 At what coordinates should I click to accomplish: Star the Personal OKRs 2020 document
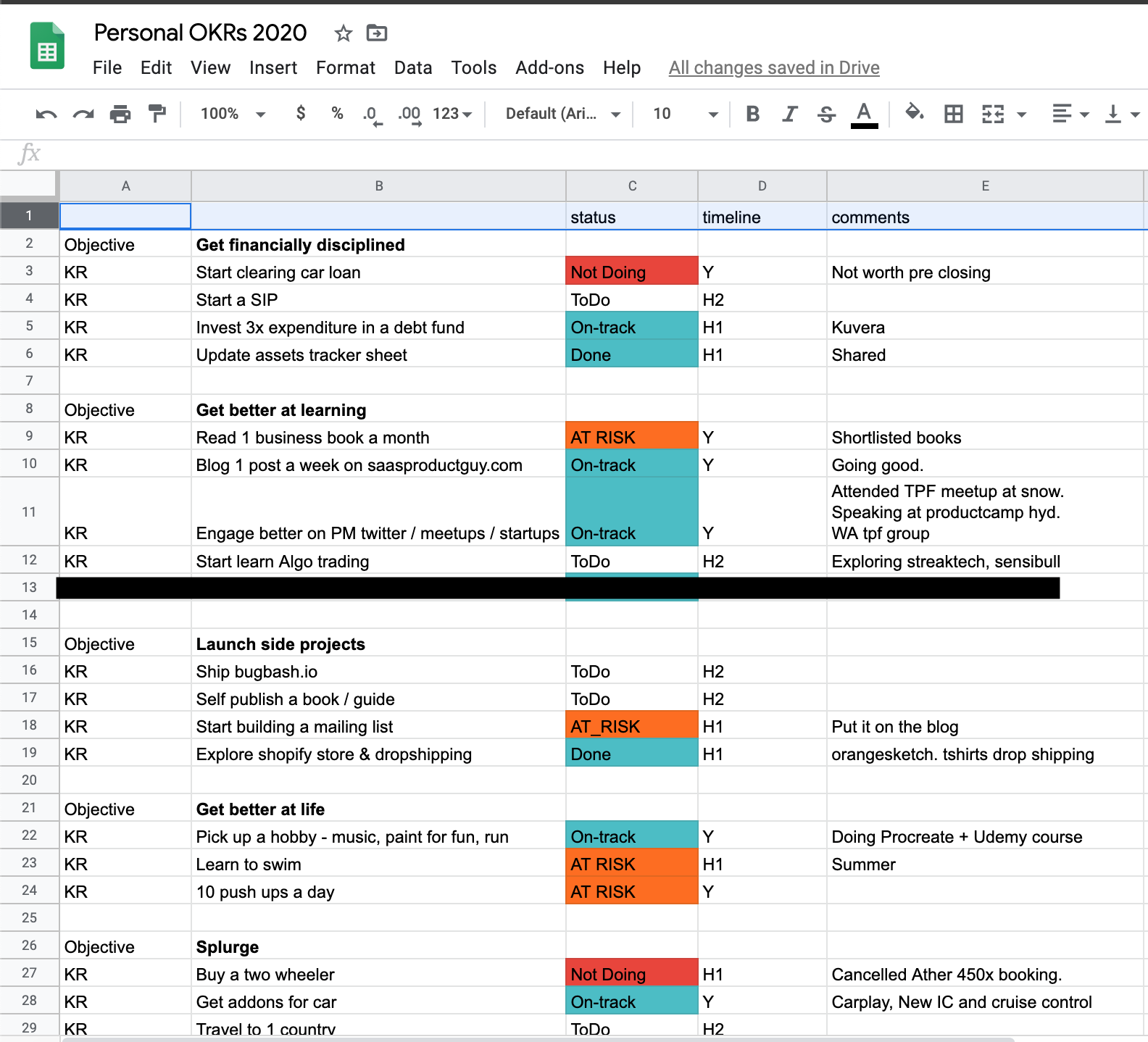coord(344,33)
